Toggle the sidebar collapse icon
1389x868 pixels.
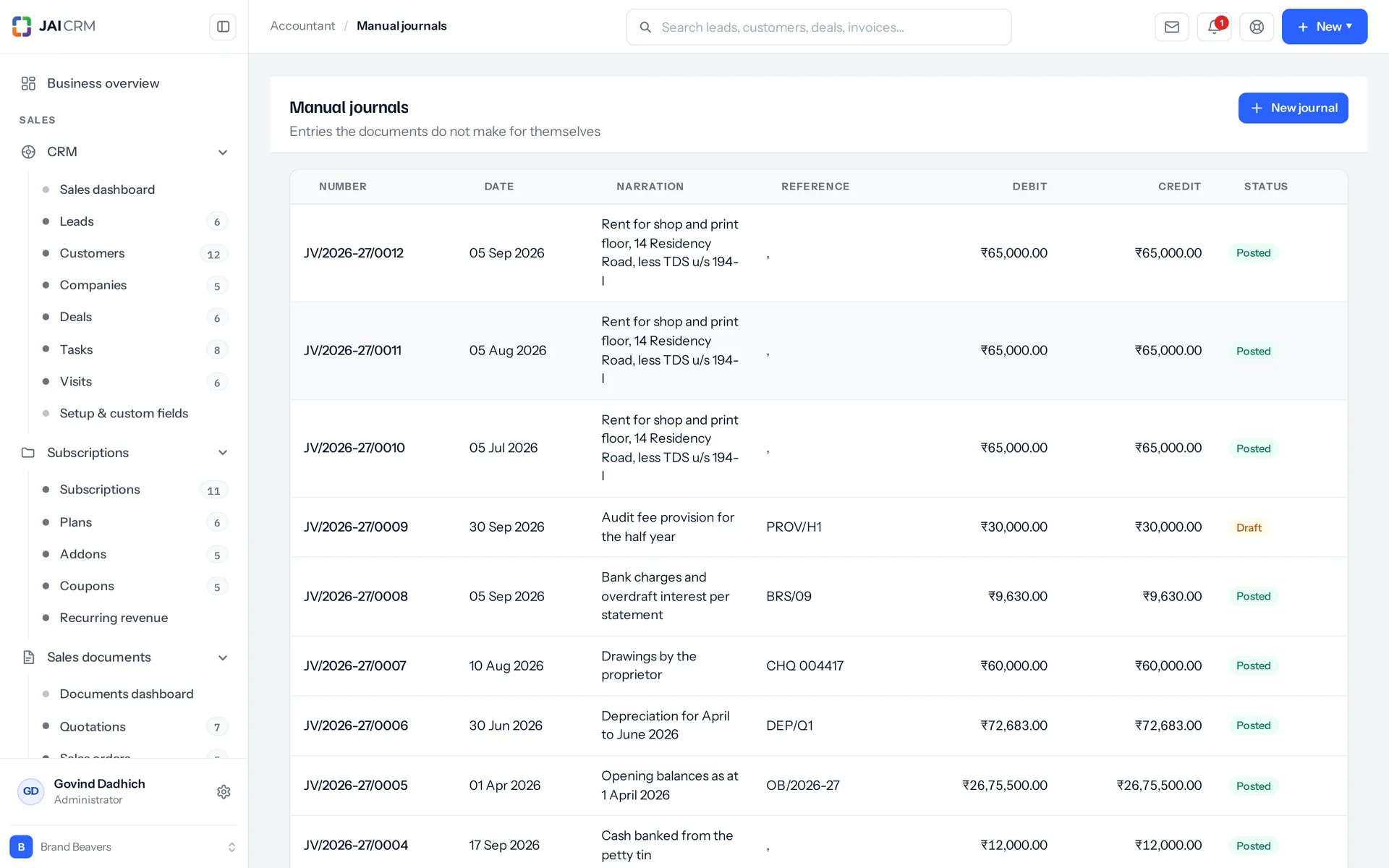coord(223,27)
